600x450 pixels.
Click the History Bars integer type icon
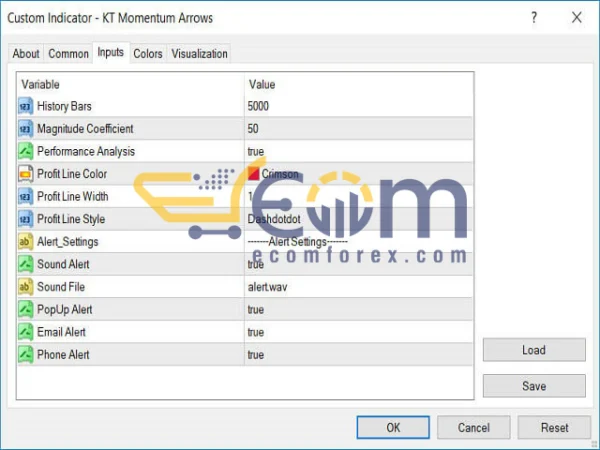25,106
